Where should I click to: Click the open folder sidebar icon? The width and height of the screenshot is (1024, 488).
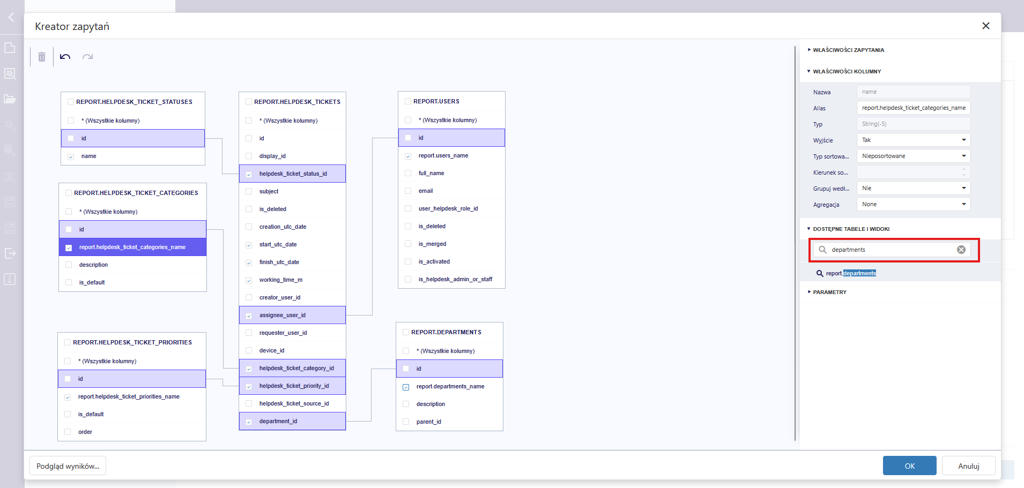point(10,99)
